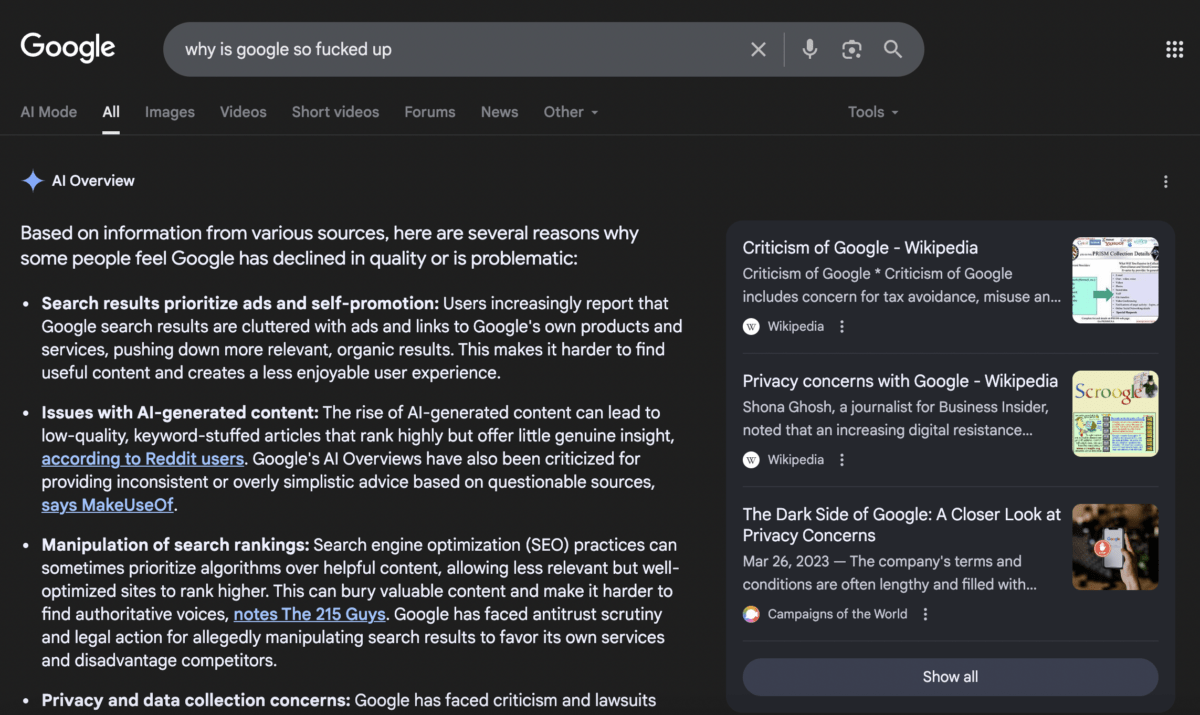Open AI Overview three-dot options menu

point(1165,181)
